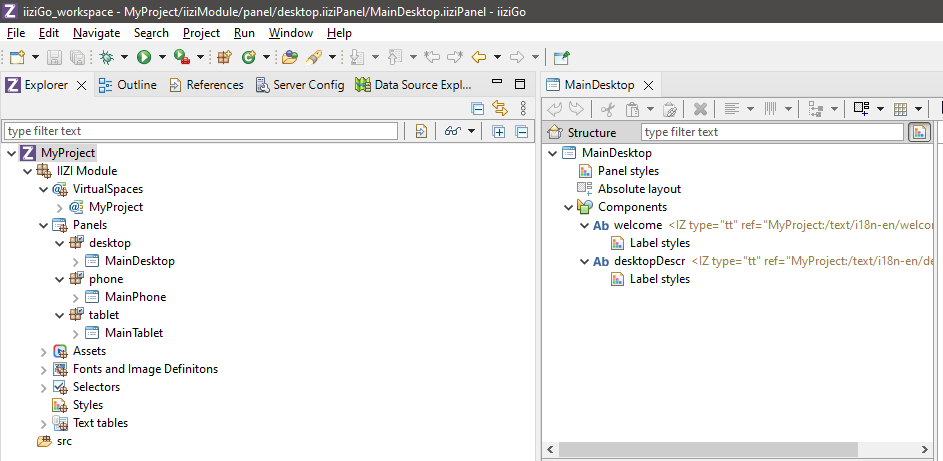This screenshot has height=461, width=943.
Task: Click the expand-all plus icon in Explorer
Action: click(499, 131)
